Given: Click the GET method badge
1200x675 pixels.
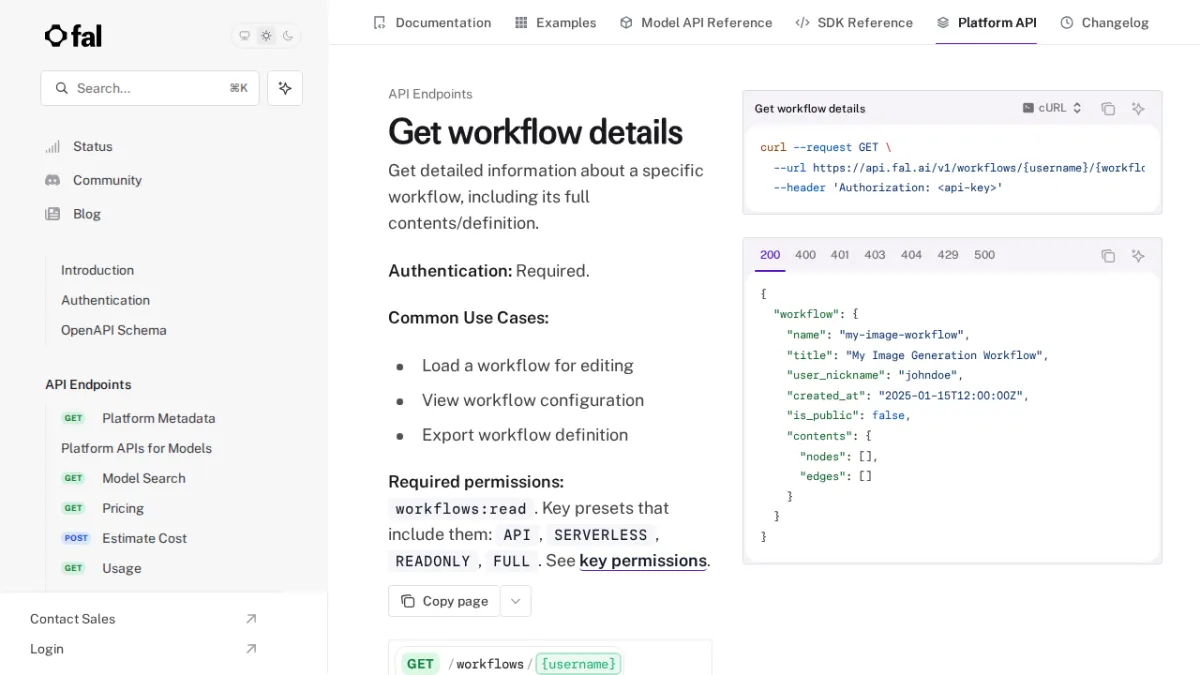Looking at the screenshot, I should tap(420, 664).
